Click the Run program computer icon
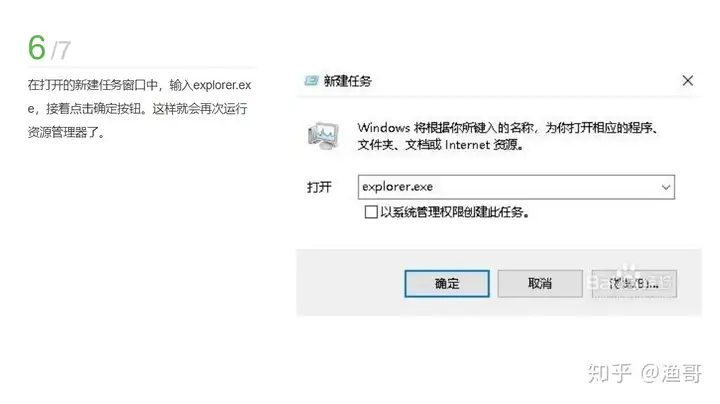The width and height of the screenshot is (720, 404). (323, 135)
